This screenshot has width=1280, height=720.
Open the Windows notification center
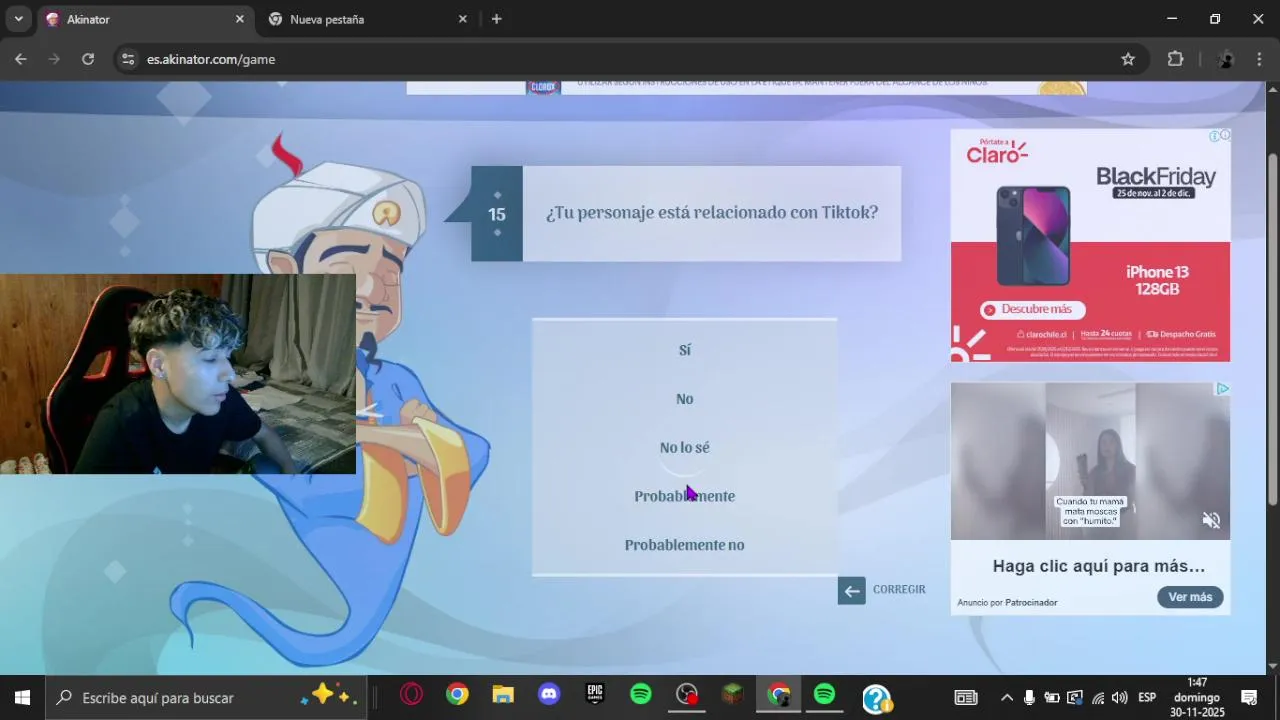click(1249, 698)
